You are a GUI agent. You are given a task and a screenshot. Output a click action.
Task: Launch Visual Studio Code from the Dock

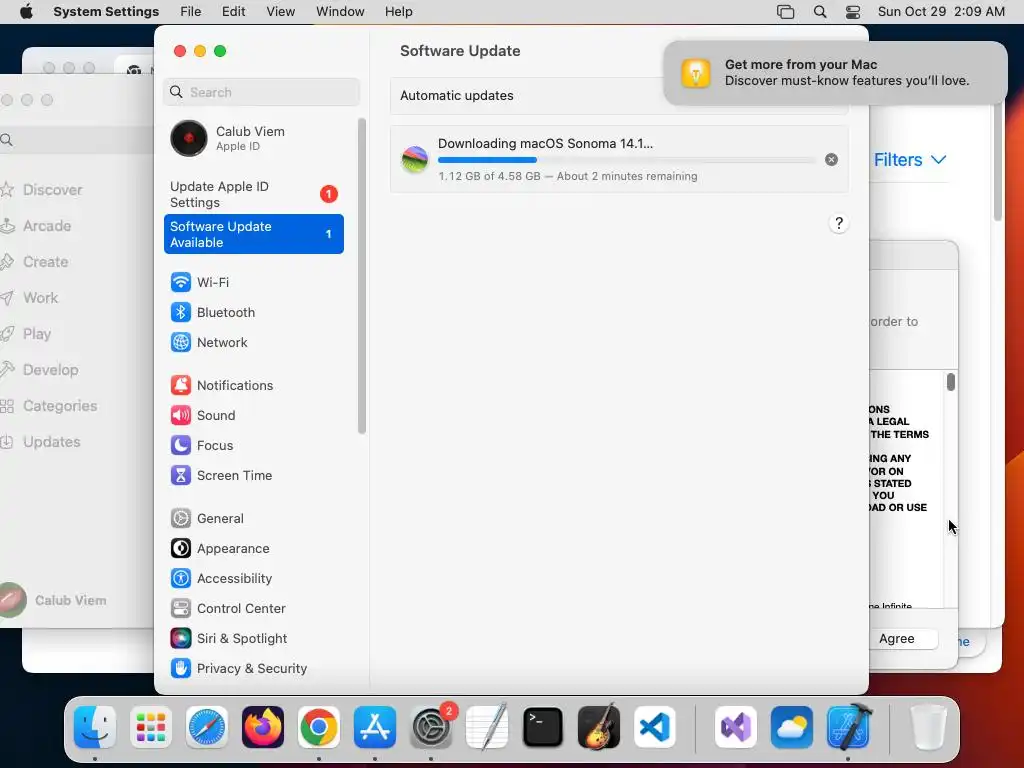(x=654, y=727)
